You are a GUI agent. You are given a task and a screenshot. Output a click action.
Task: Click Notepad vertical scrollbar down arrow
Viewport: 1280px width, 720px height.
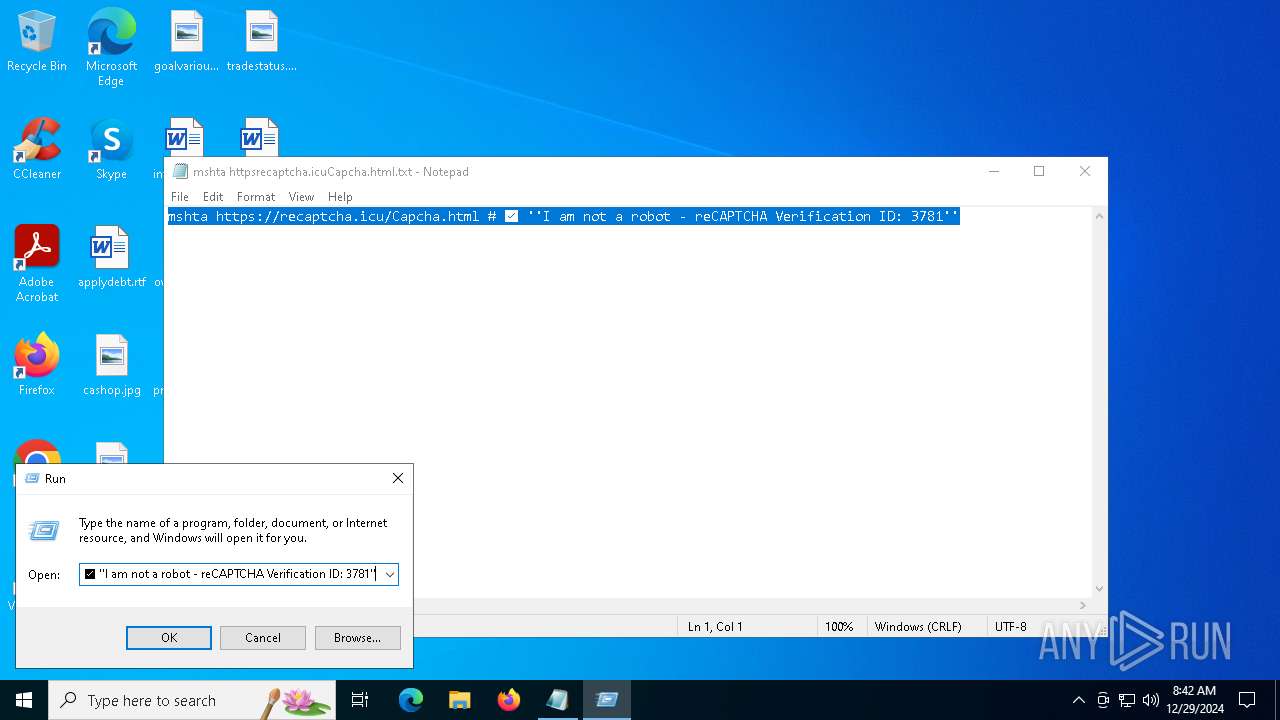1099,589
